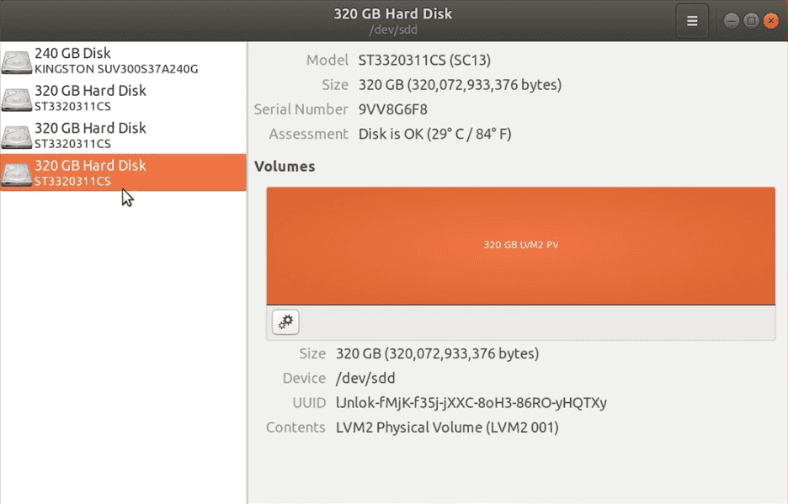
Task: Open the hamburger menu in title bar
Action: [x=692, y=21]
